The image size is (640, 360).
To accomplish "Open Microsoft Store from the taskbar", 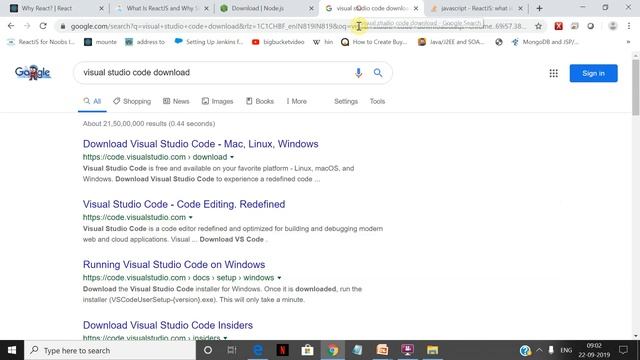I will [307, 350].
